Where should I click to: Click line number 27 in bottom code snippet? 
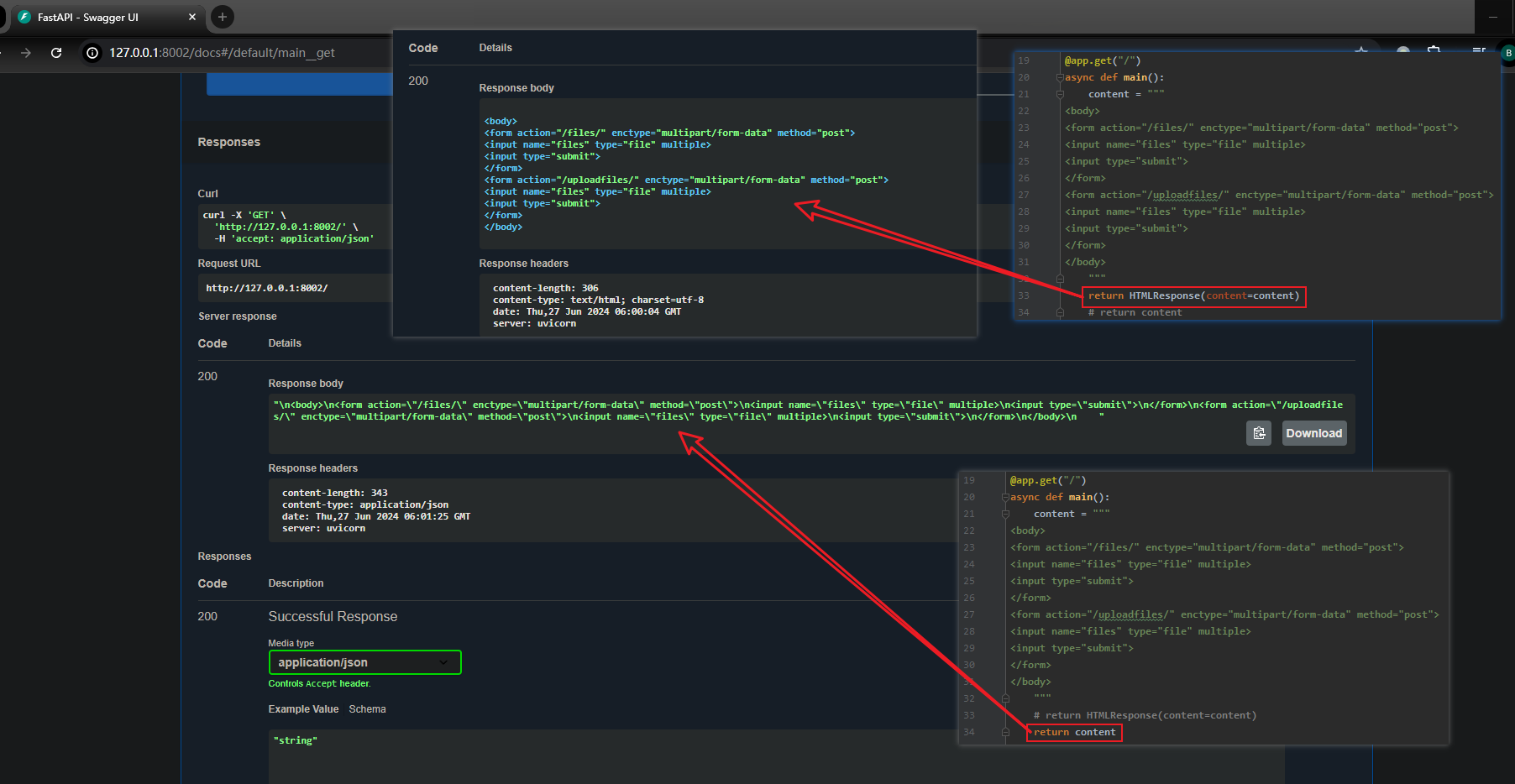pos(969,614)
